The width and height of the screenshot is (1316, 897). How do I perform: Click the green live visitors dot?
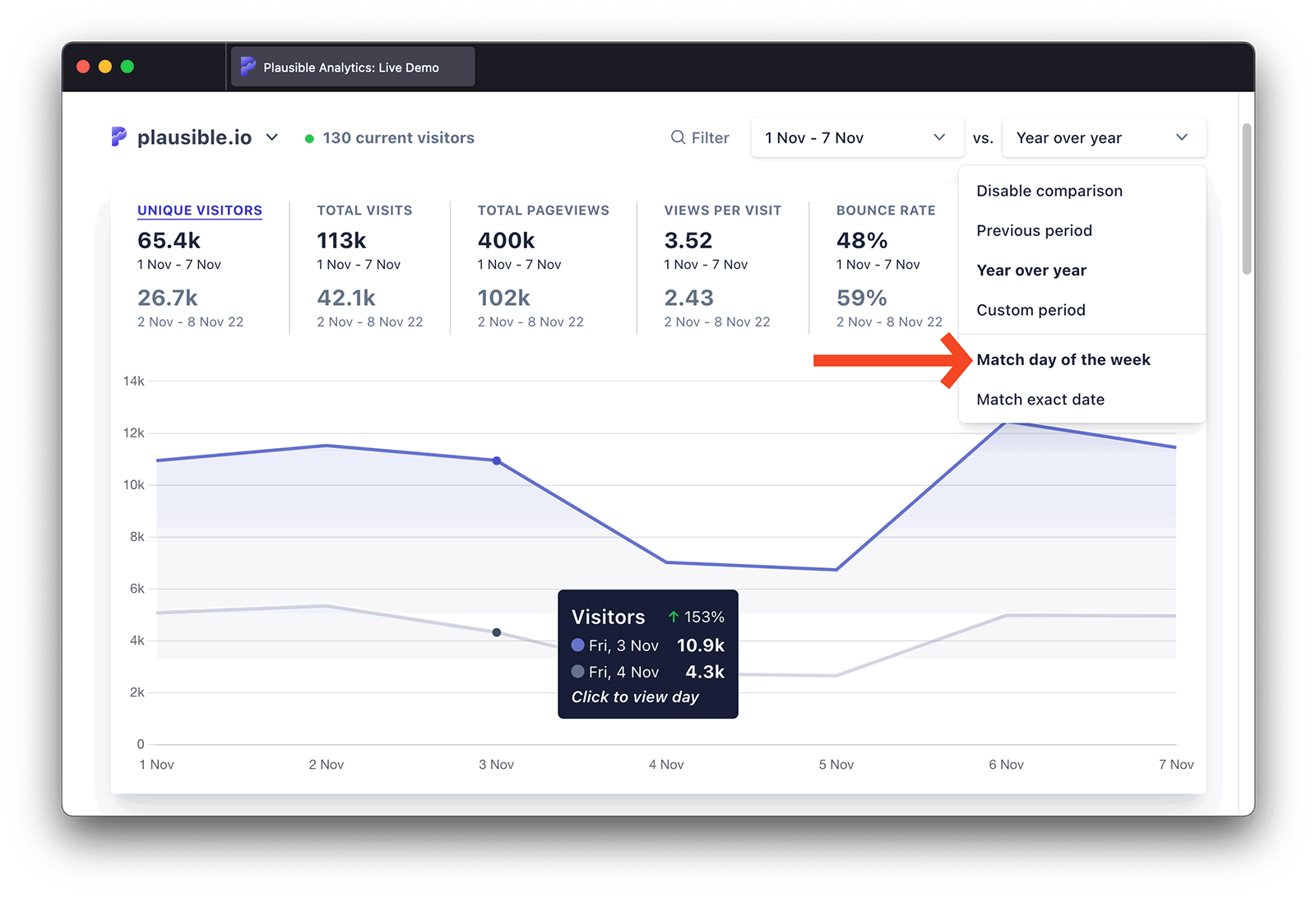pyautogui.click(x=309, y=139)
